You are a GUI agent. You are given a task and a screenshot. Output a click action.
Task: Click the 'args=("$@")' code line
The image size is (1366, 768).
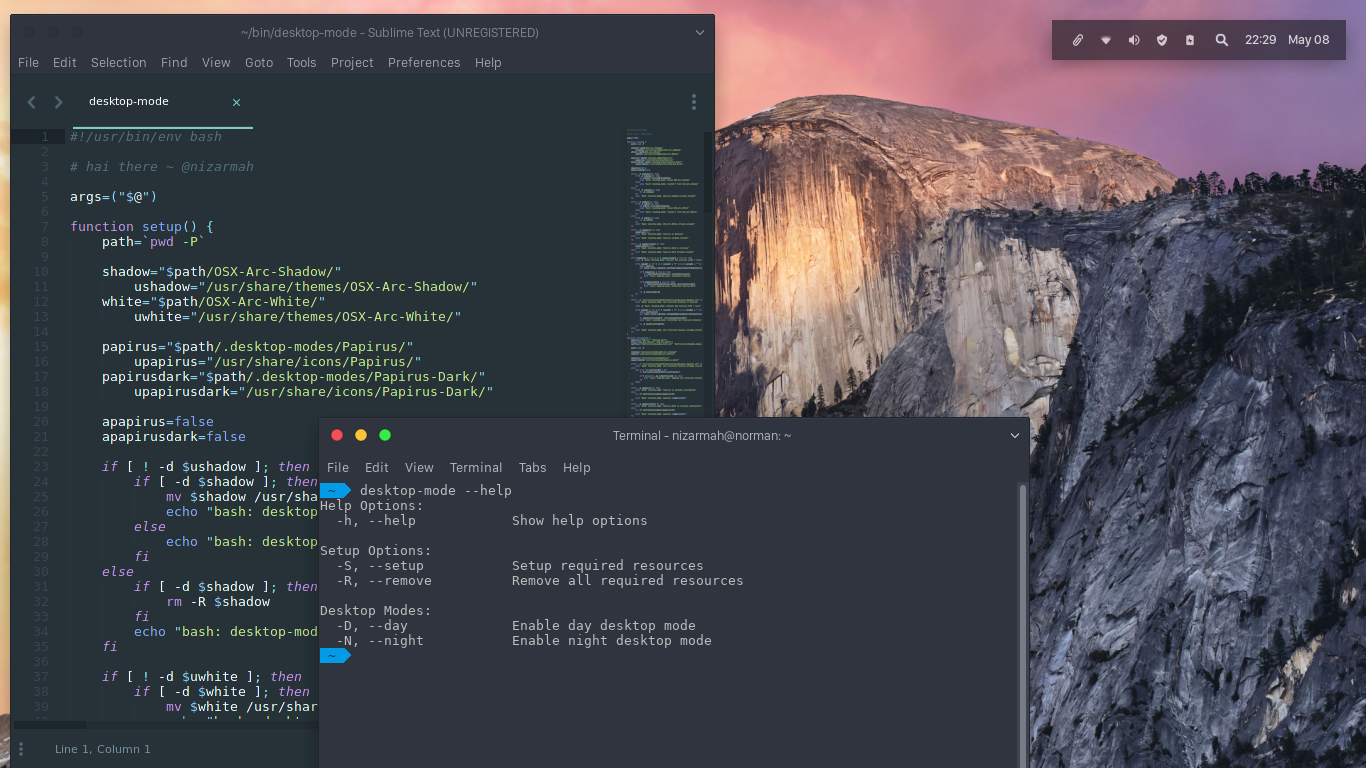coord(114,197)
